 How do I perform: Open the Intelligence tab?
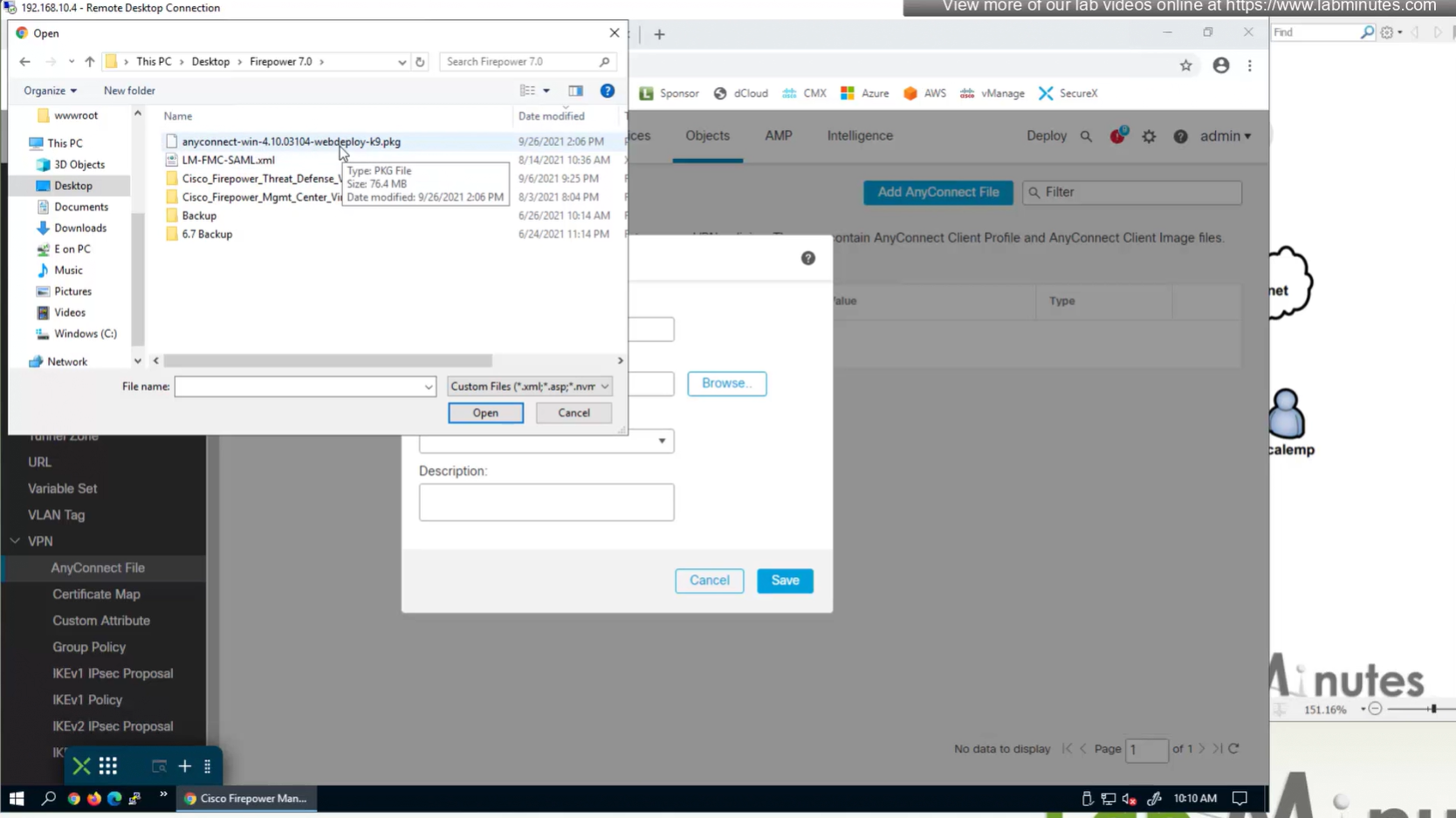(x=859, y=136)
